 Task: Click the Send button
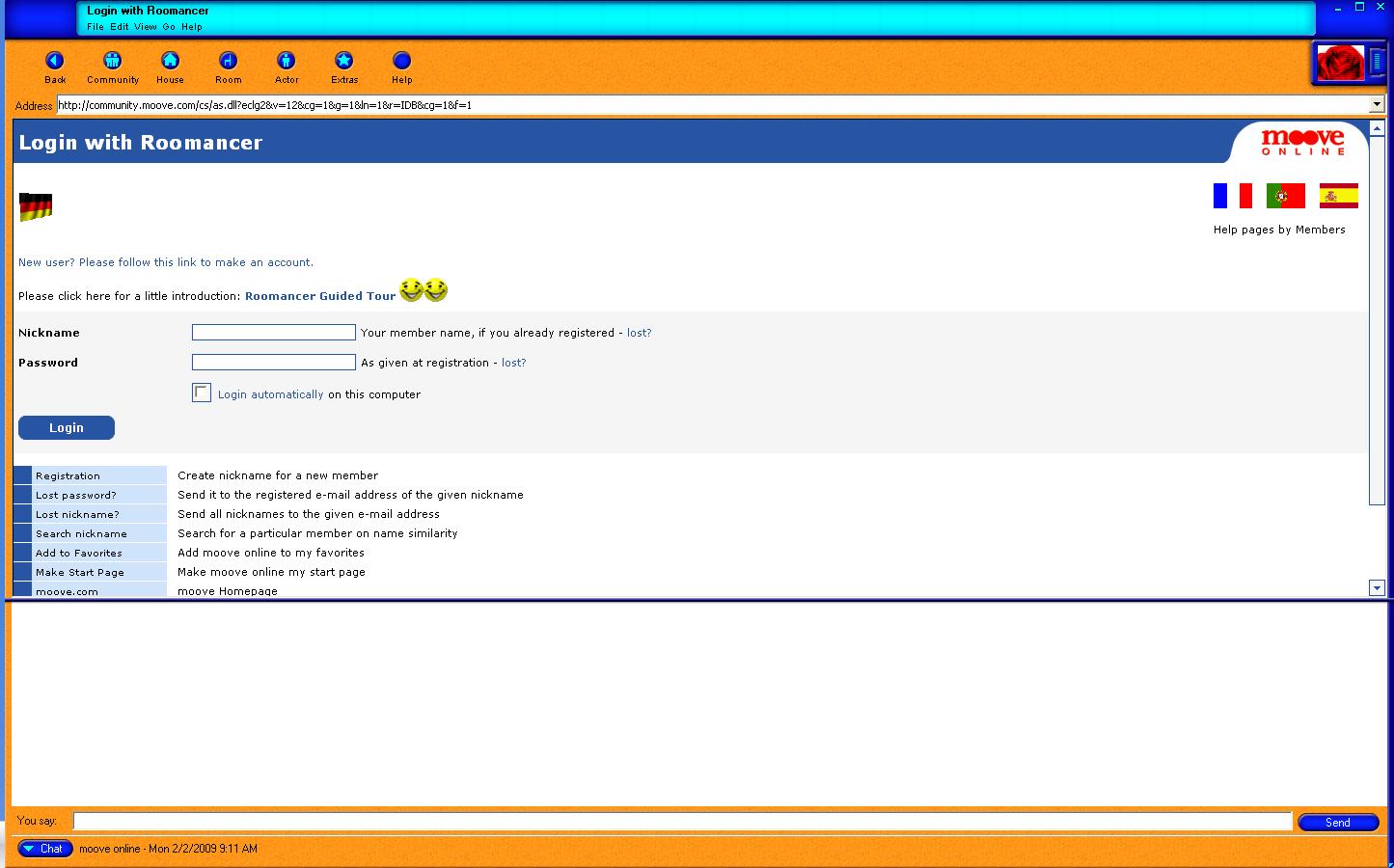[1338, 823]
